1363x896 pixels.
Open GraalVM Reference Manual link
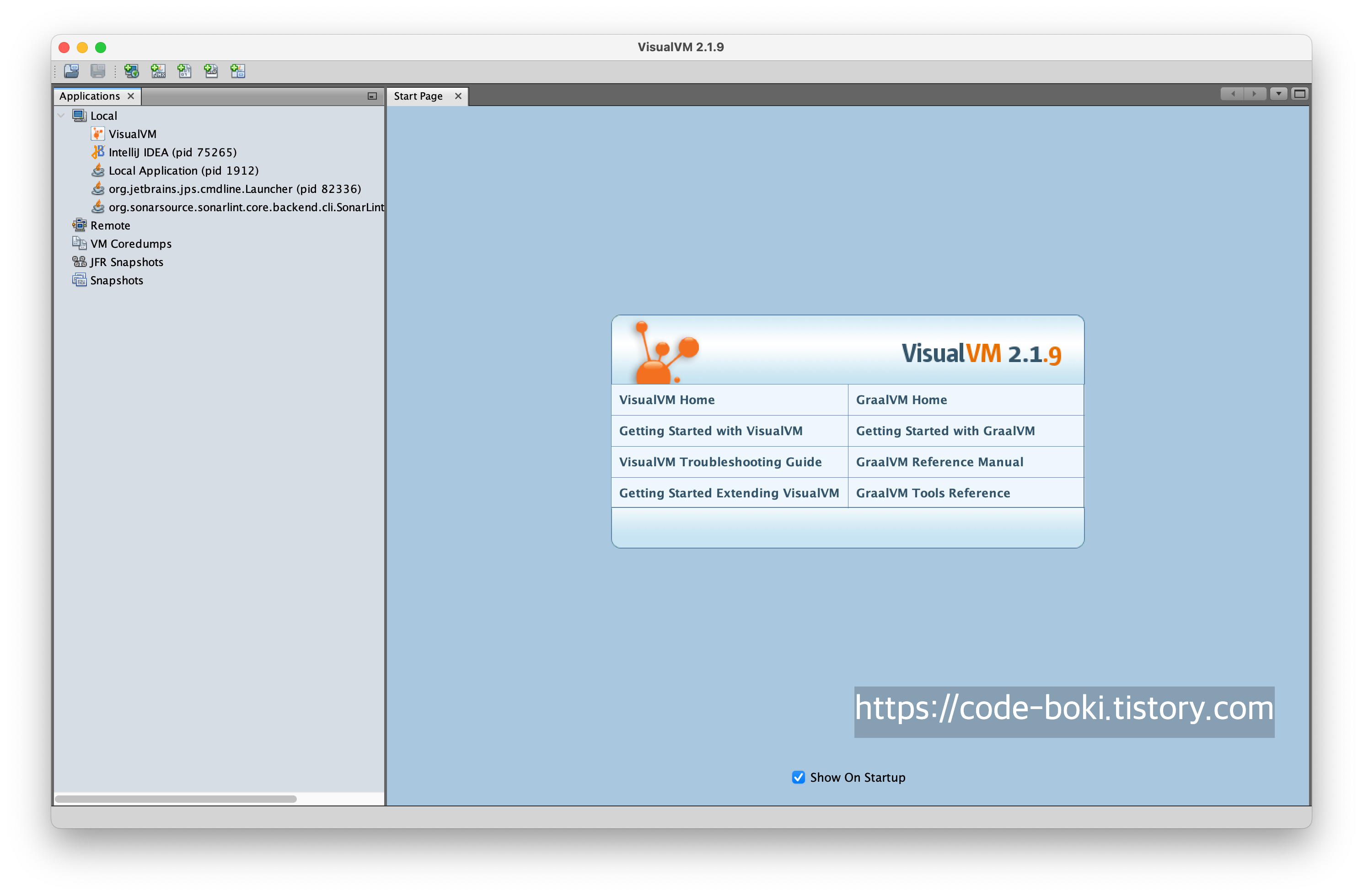coord(939,462)
